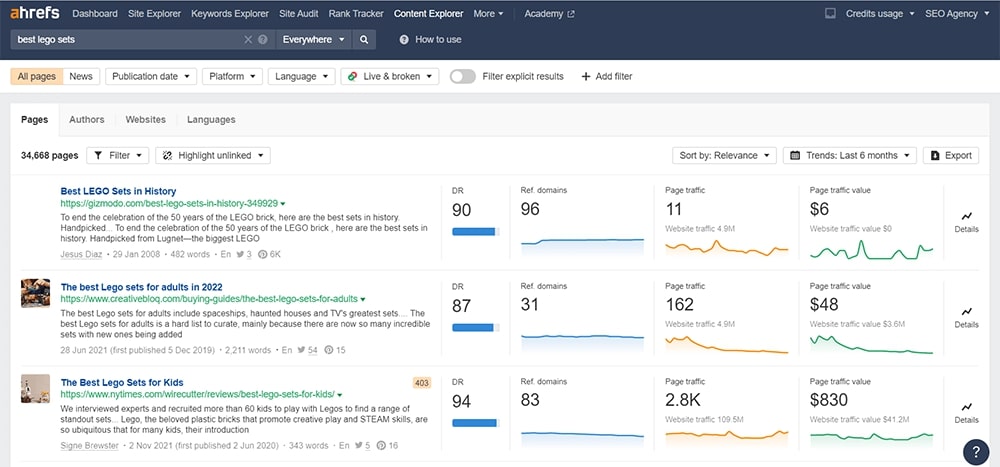This screenshot has height=467, width=1000.
Task: Click Twitter share count 3 on Gizmodo result
Action: (x=244, y=254)
